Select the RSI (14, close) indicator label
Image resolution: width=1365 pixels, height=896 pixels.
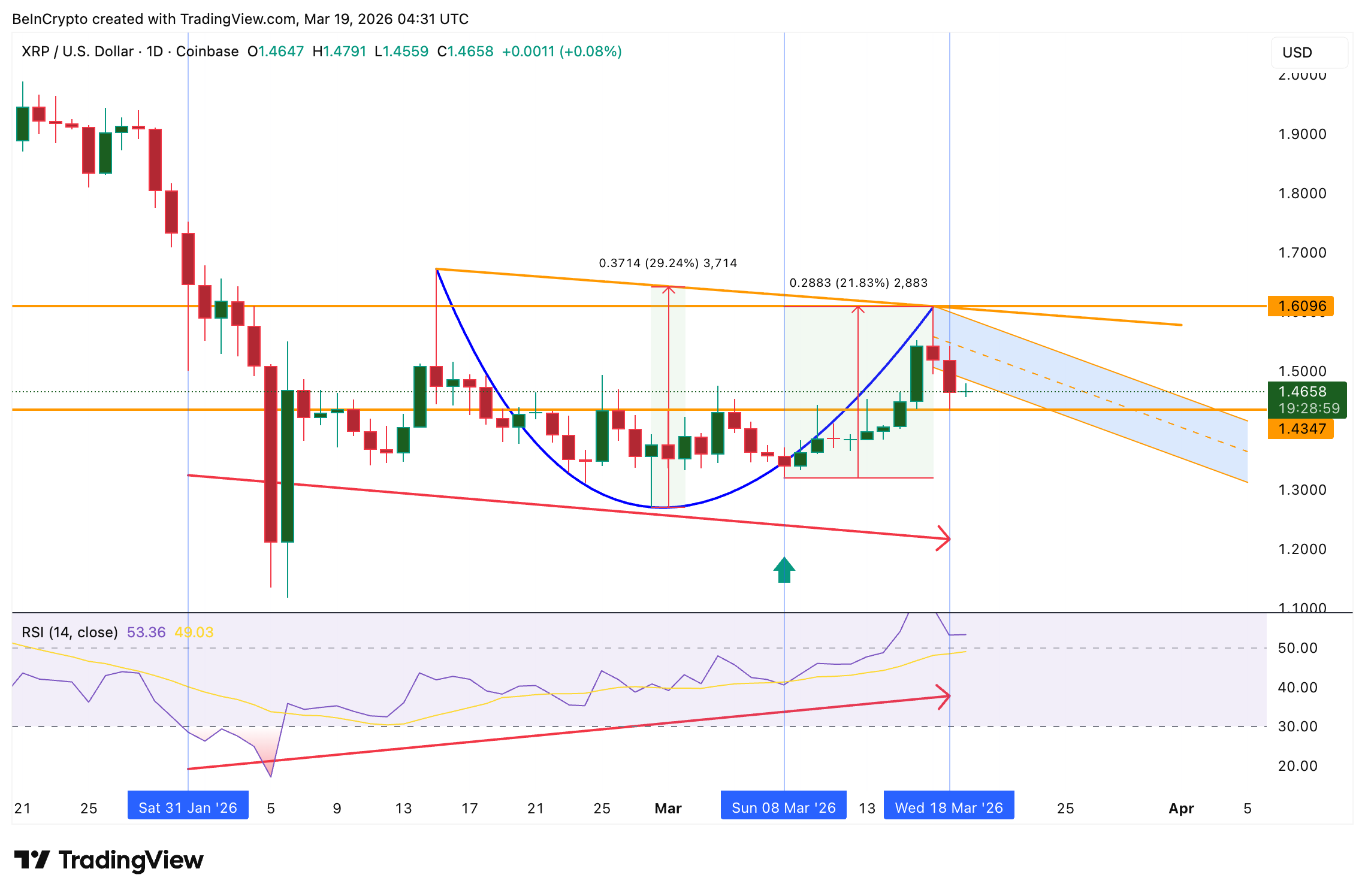70,632
